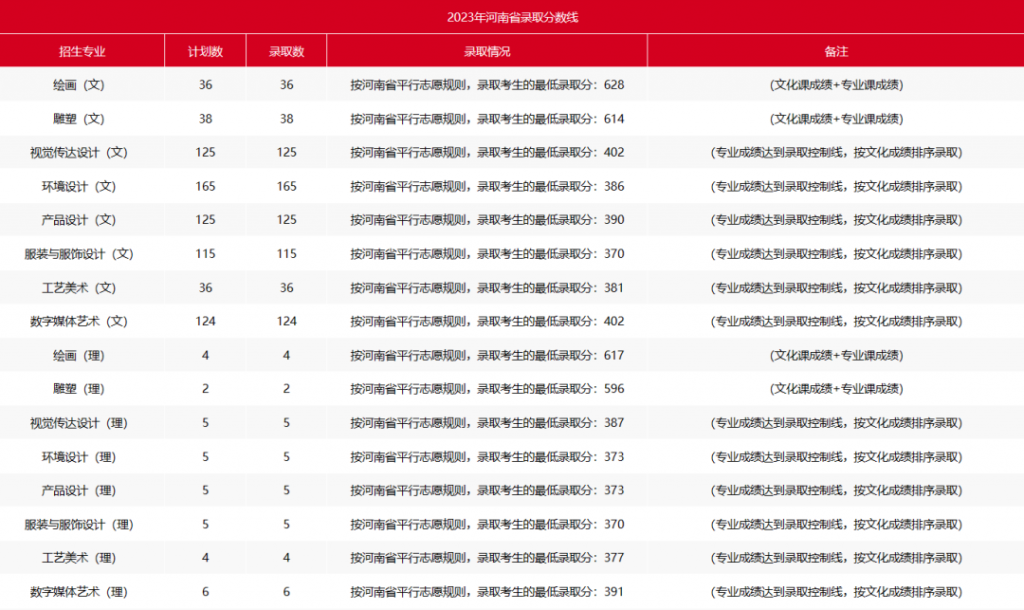The image size is (1024, 610).
Task: Click the 计划数 value "36" in 绘画（文） row
Action: [x=205, y=85]
